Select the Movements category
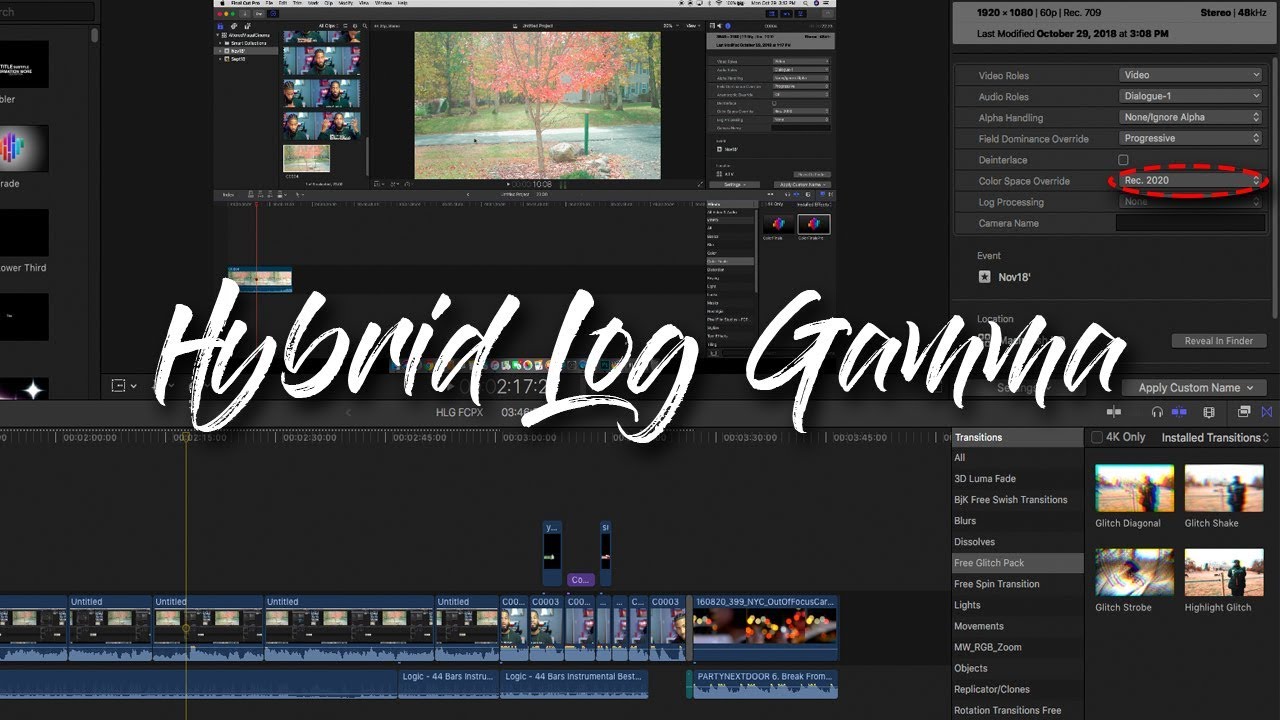 [x=1017, y=626]
